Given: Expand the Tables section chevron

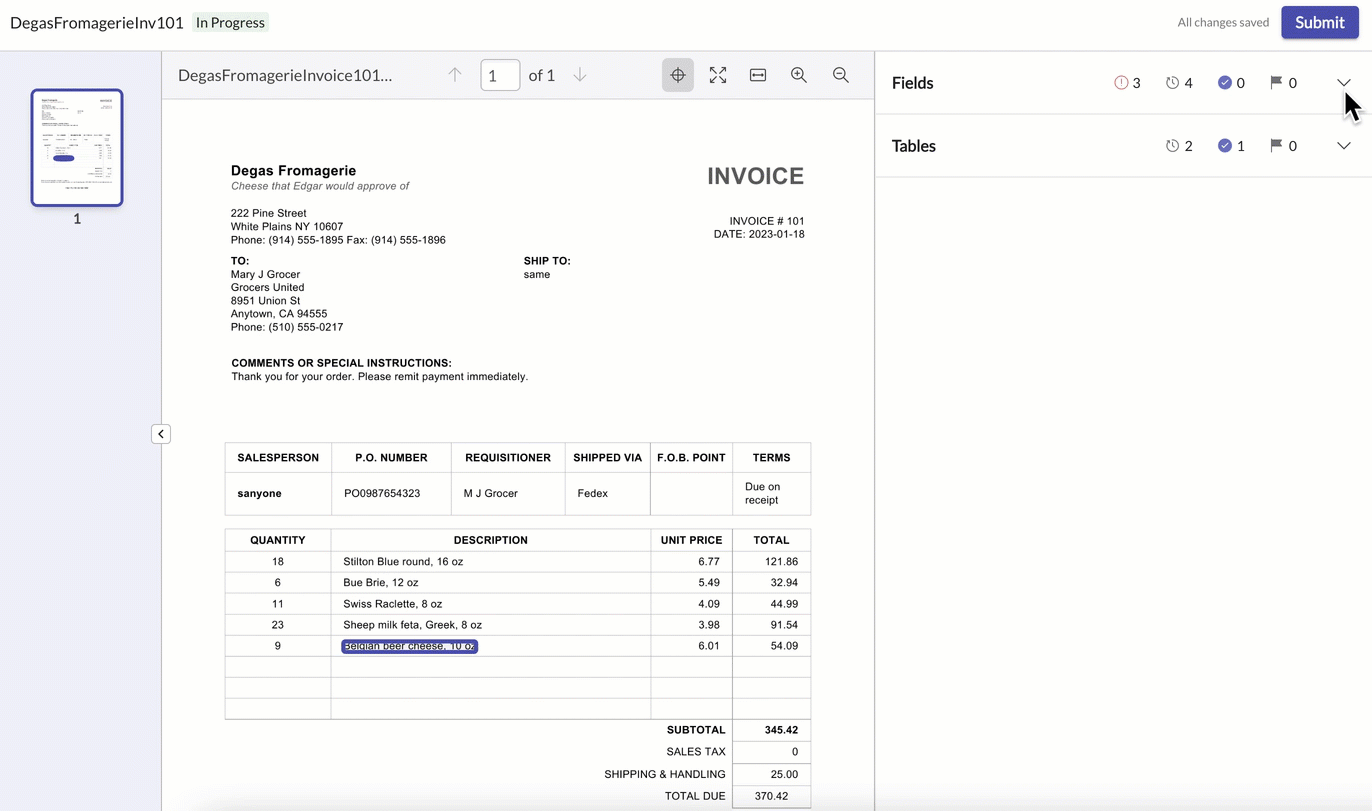Looking at the screenshot, I should 1344,146.
